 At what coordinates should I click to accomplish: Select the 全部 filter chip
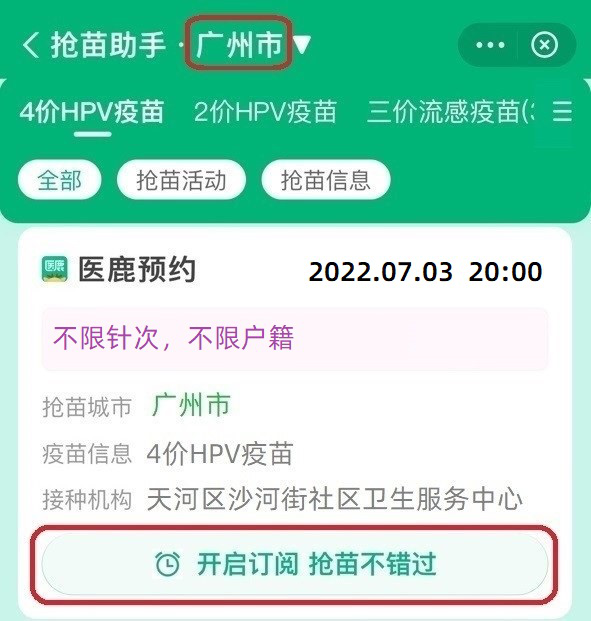59,180
